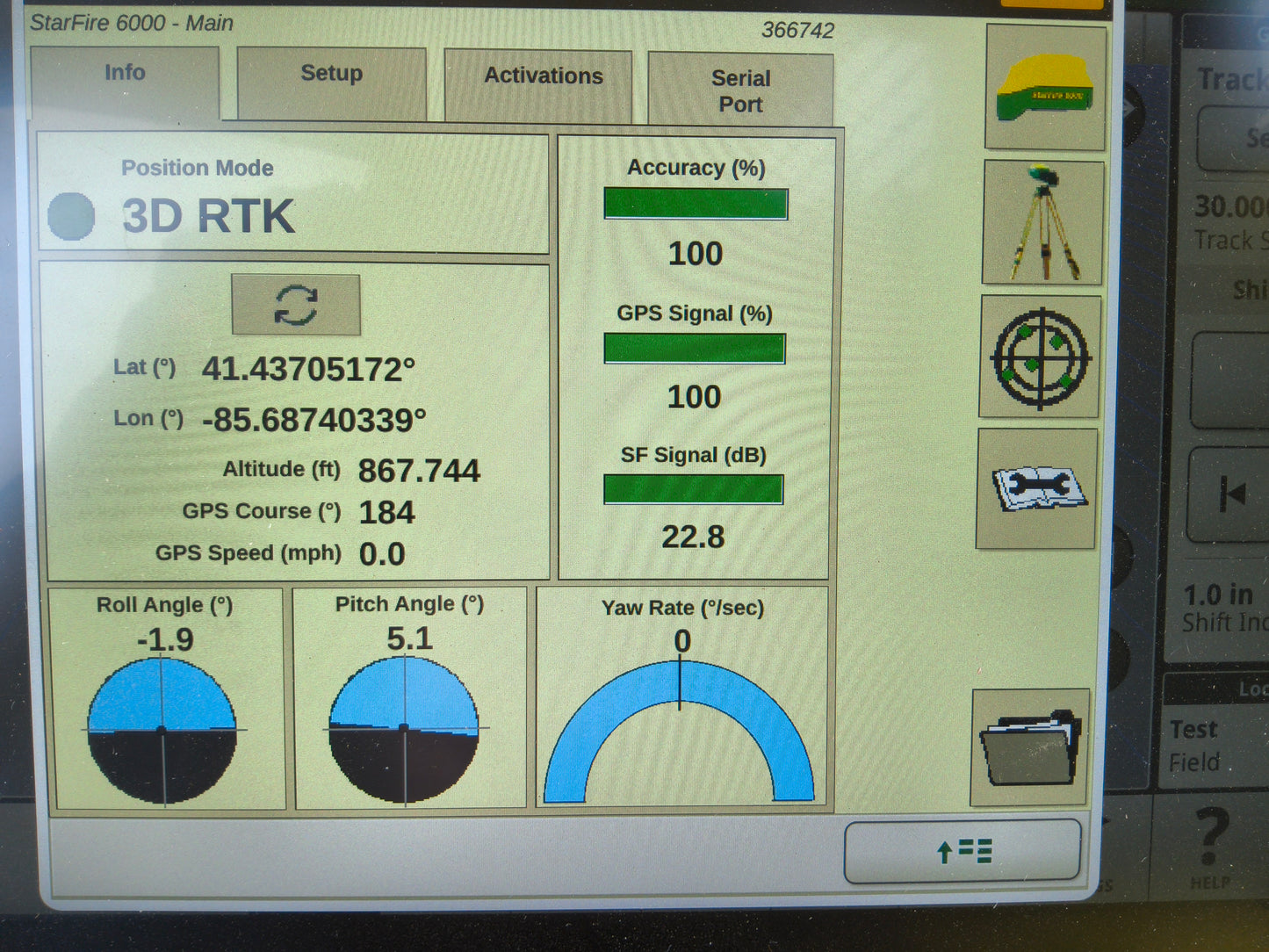Open the file folder icon
The height and width of the screenshot is (952, 1269).
click(1029, 746)
